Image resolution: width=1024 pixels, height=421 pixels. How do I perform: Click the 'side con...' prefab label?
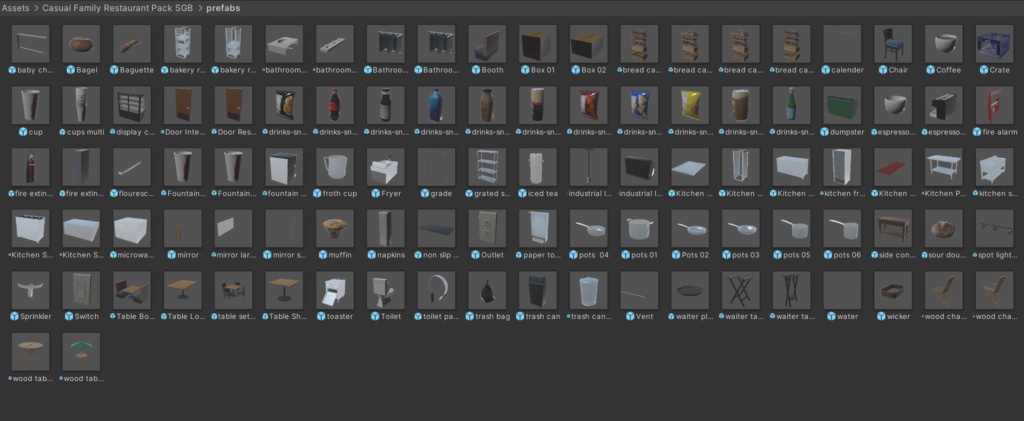click(x=897, y=255)
